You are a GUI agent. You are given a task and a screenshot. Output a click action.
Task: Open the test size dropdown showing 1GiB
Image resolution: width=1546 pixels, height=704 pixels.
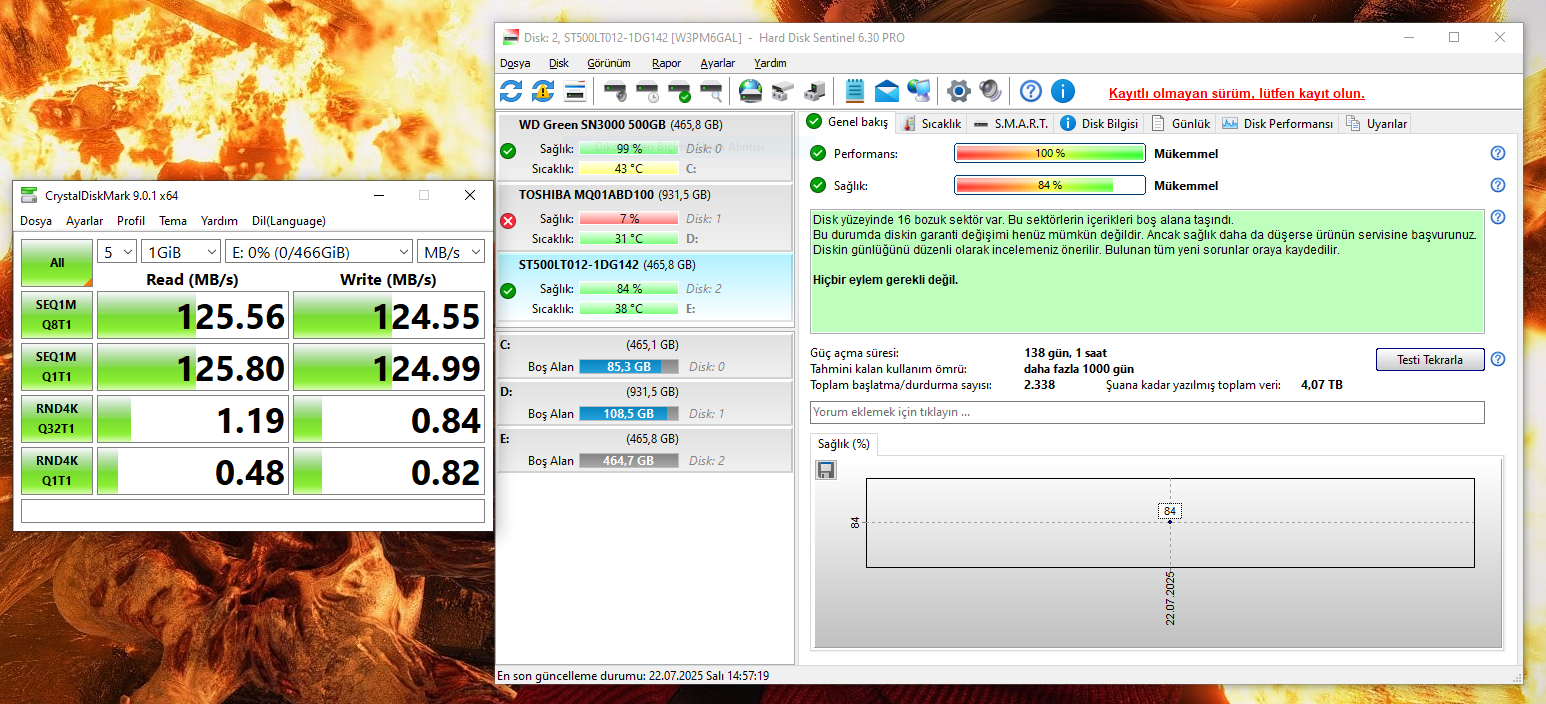click(181, 252)
